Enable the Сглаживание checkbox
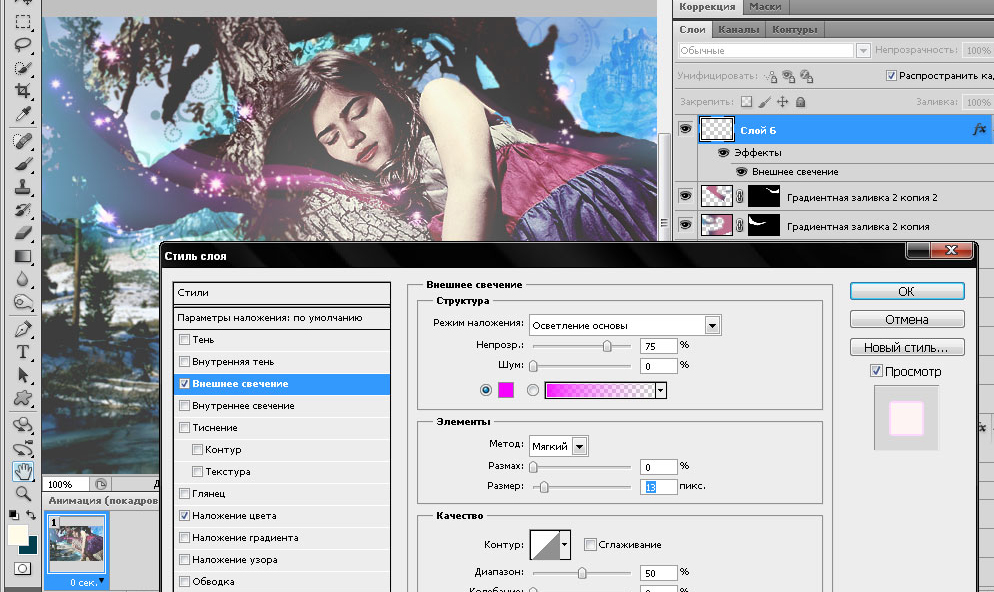The height and width of the screenshot is (592, 994). point(590,544)
